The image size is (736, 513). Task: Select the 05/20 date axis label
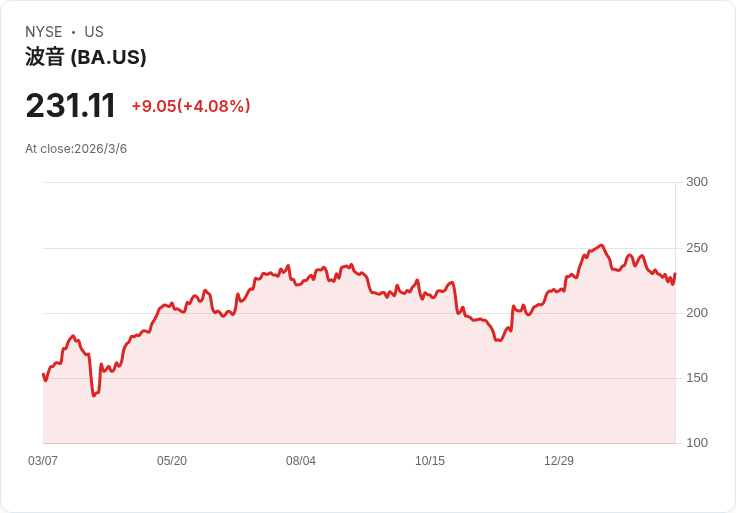[172, 461]
